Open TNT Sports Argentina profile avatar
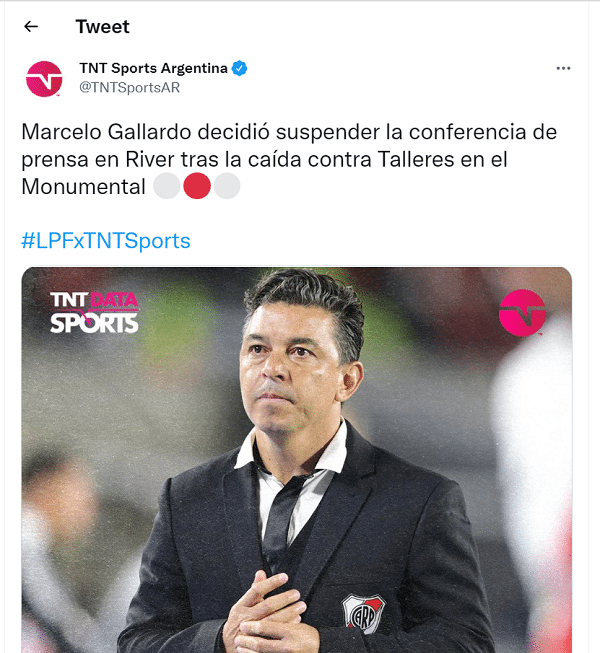 tap(44, 79)
